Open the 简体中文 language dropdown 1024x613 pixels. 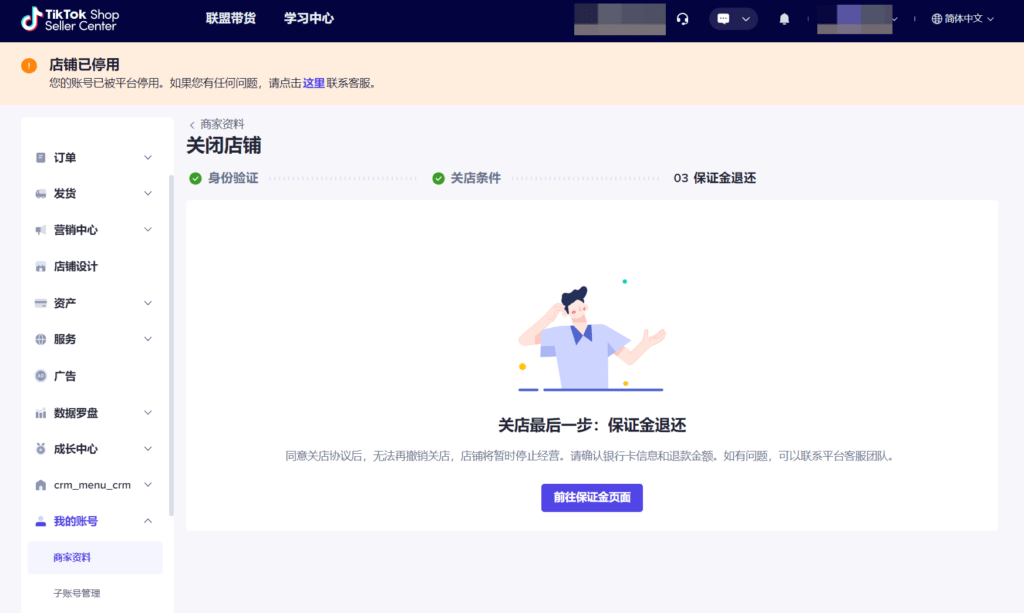point(960,18)
